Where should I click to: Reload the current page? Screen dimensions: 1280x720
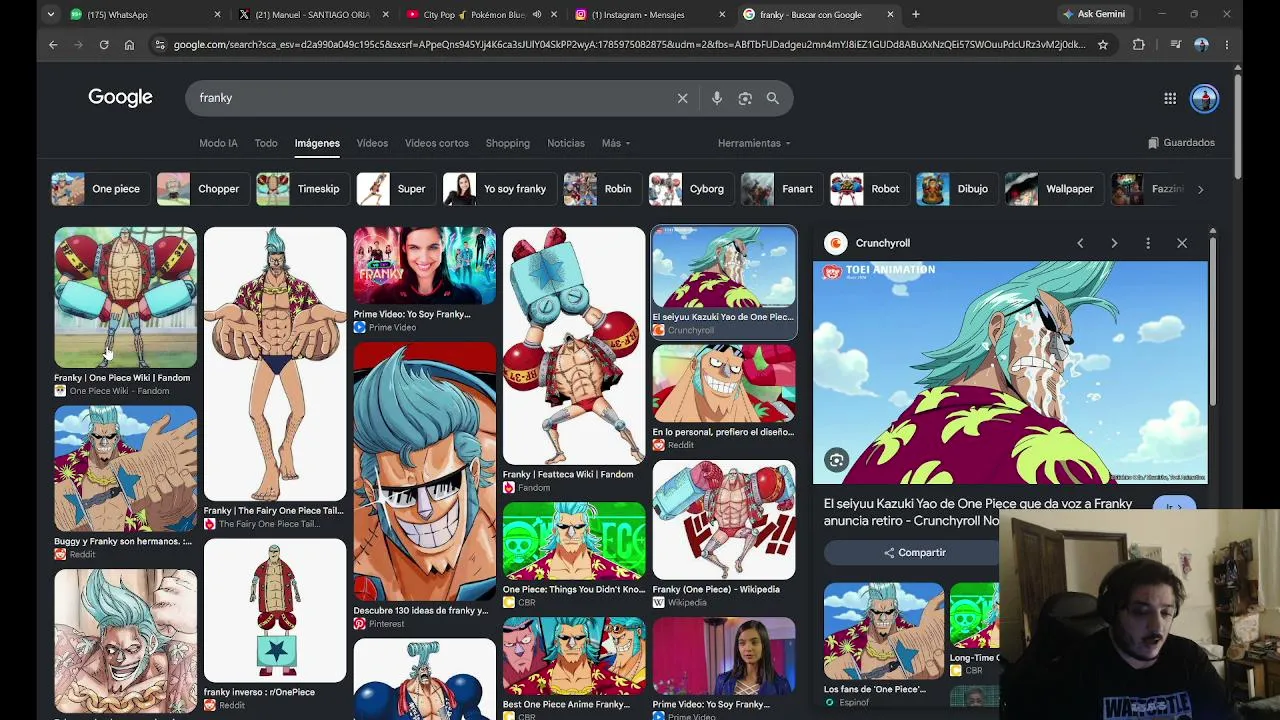pos(104,44)
